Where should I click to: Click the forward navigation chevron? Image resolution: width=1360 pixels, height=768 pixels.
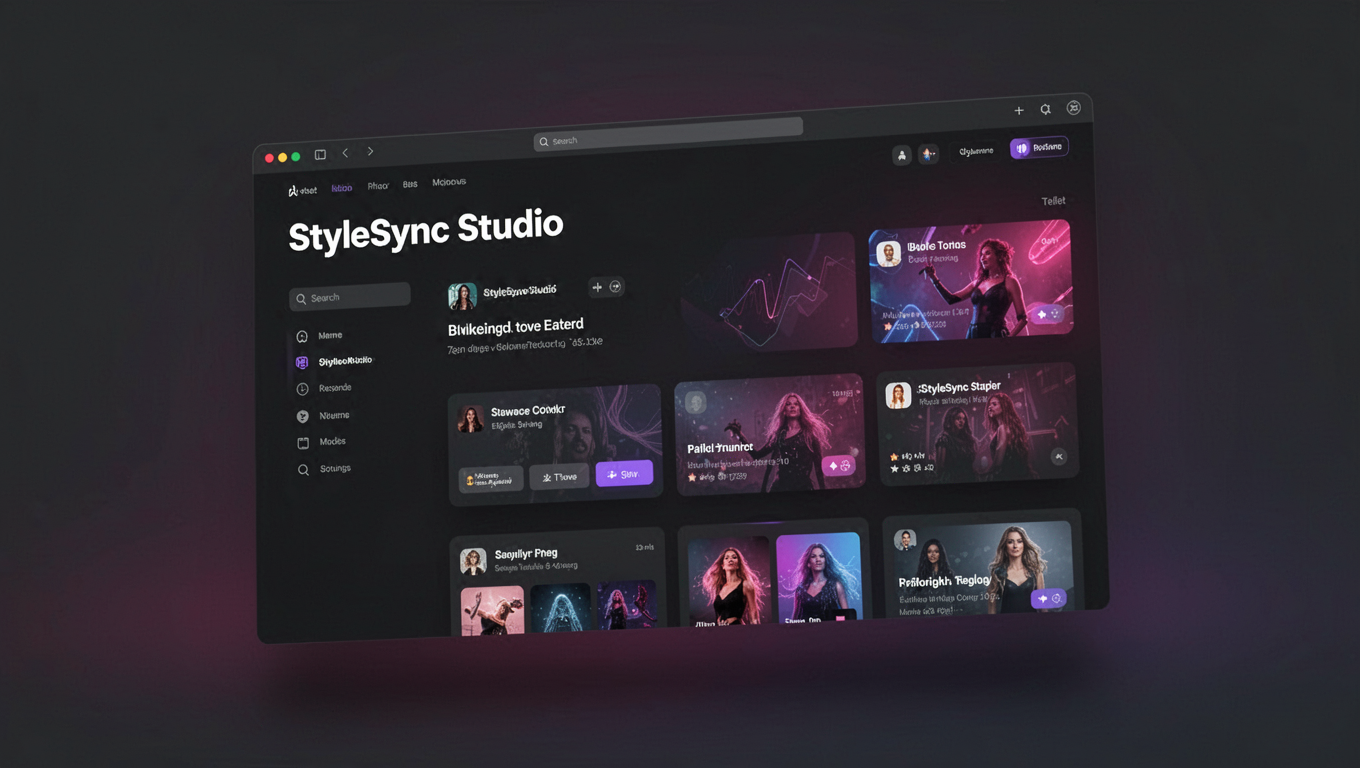tap(370, 151)
